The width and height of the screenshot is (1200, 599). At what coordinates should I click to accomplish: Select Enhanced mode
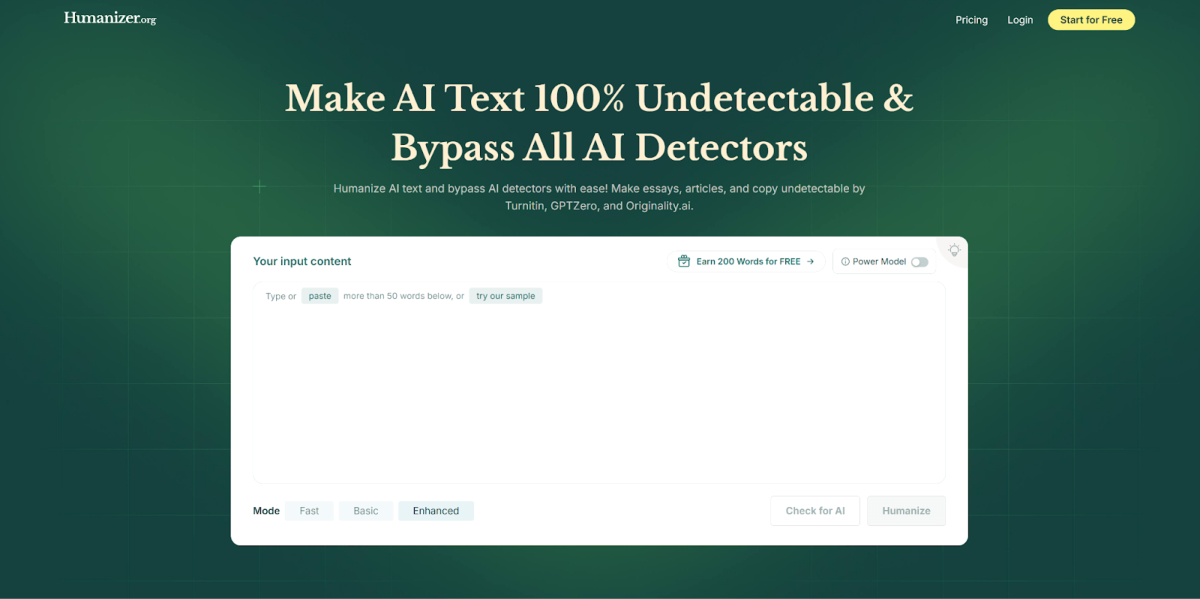(436, 511)
